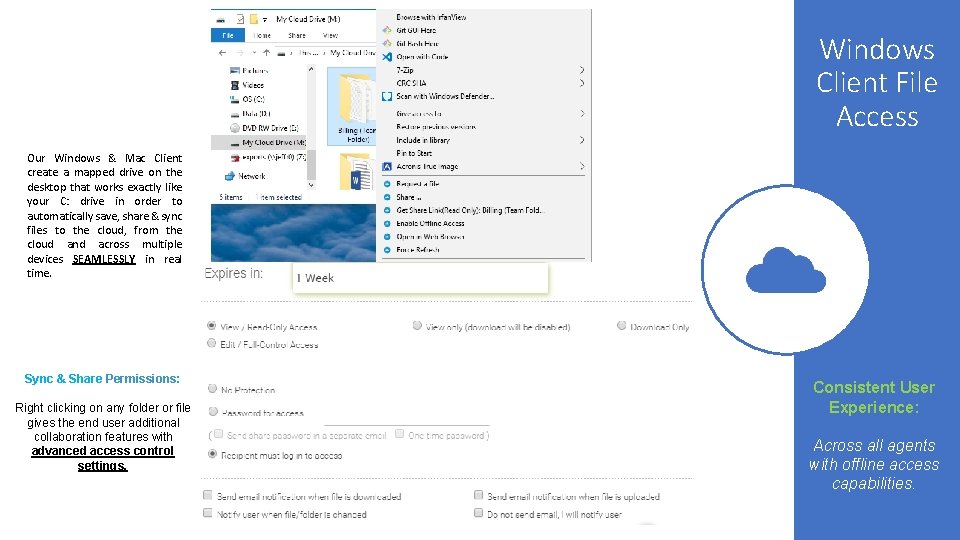Screen dimensions: 960x540
Task: Open the Share ribbon tab
Action: click(297, 36)
